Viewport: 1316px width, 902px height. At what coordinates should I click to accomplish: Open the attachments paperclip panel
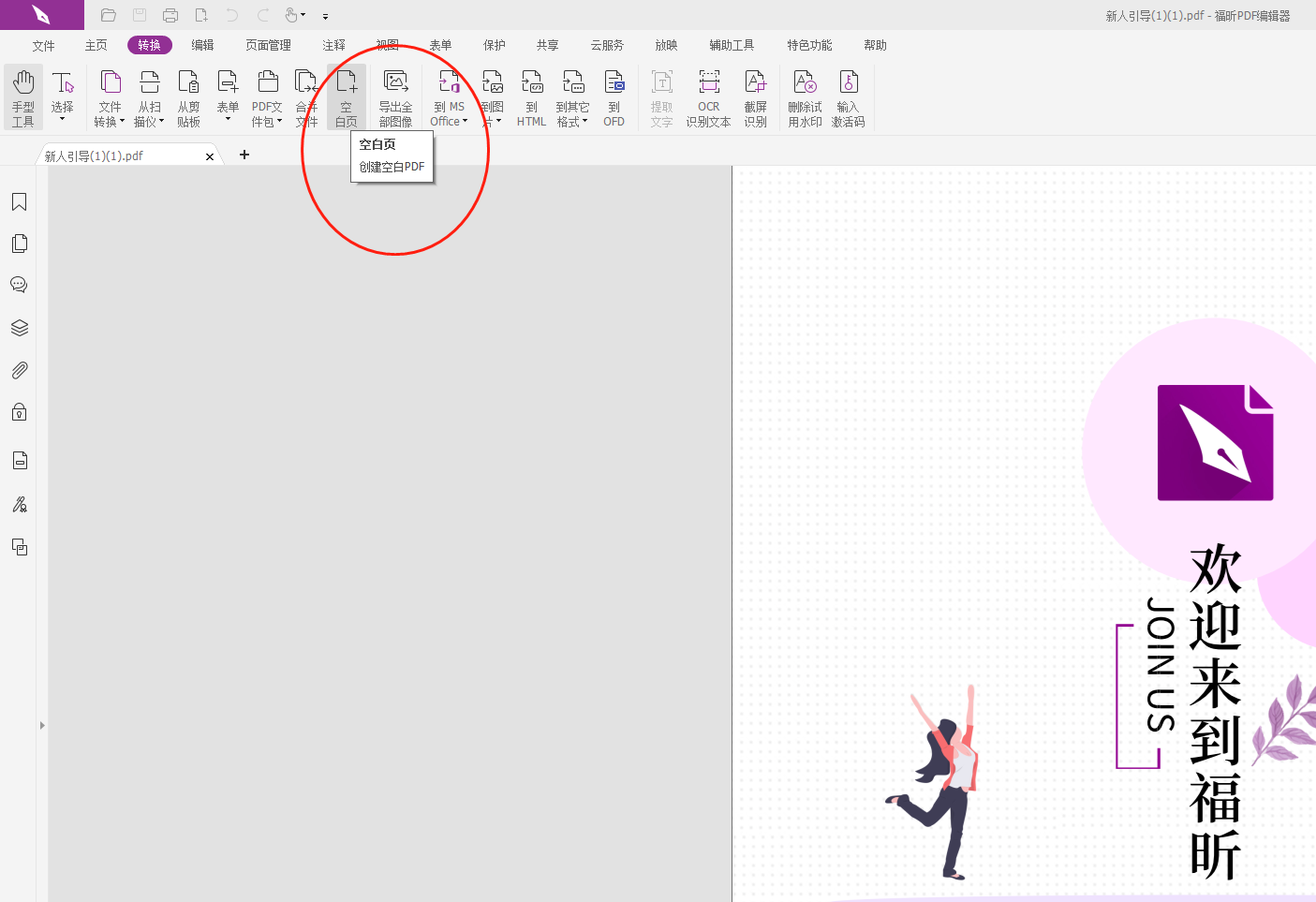point(19,370)
